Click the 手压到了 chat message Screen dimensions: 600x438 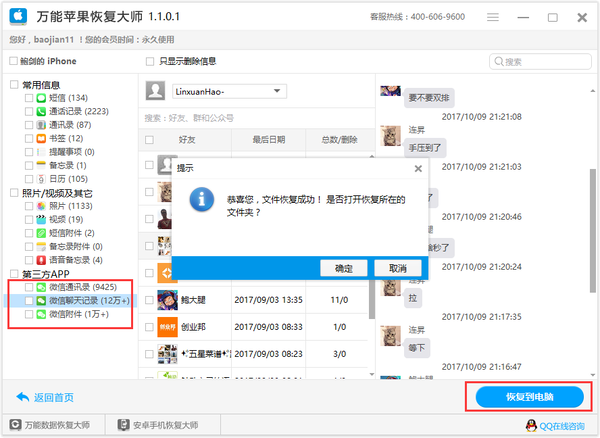coord(425,148)
